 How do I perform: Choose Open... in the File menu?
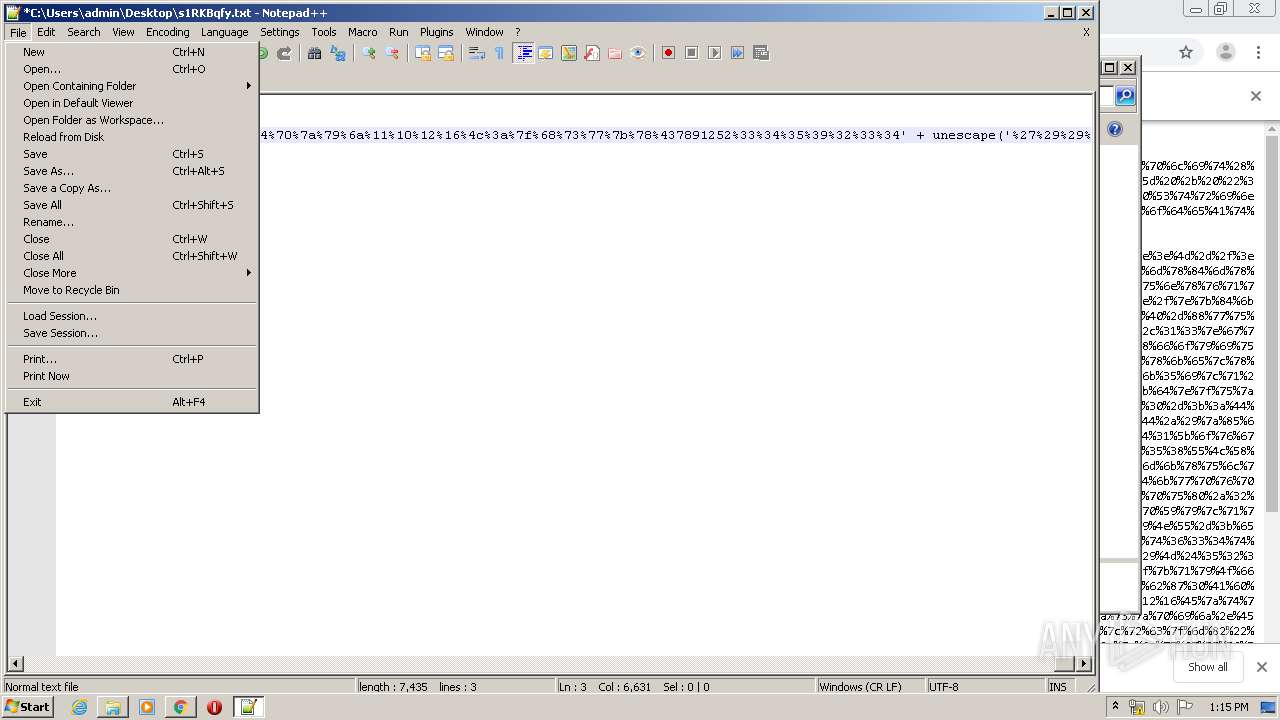coord(132,69)
